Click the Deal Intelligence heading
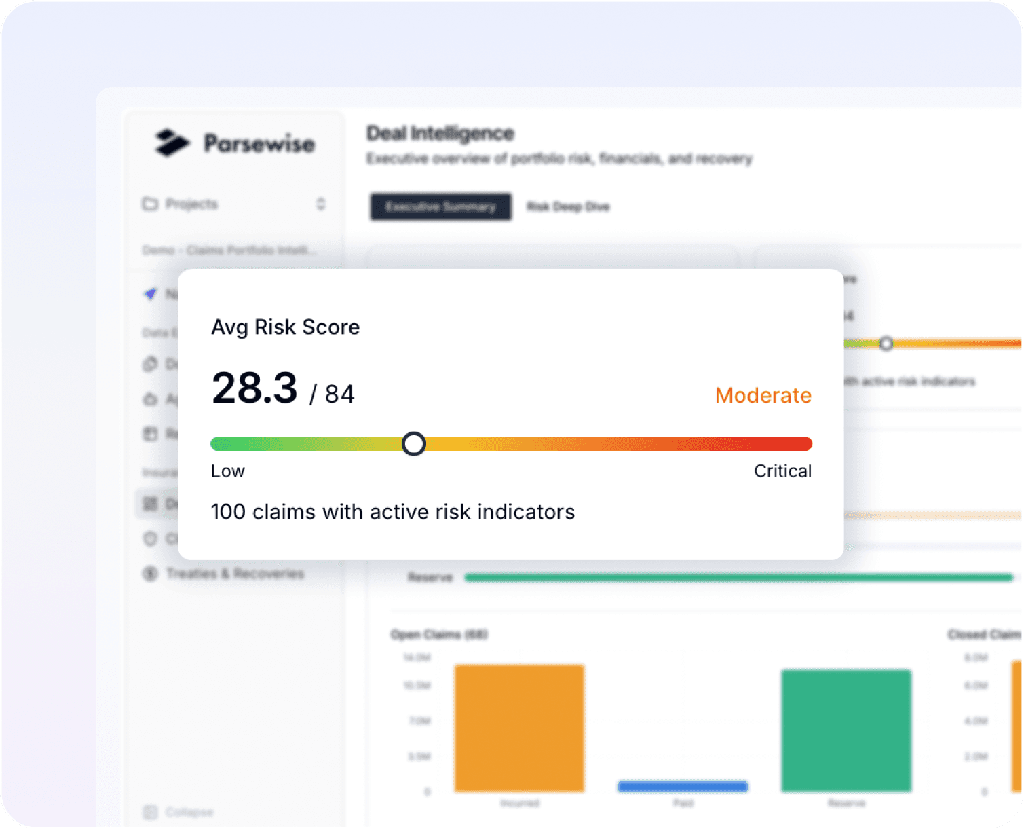The width and height of the screenshot is (1024, 829). (x=440, y=133)
